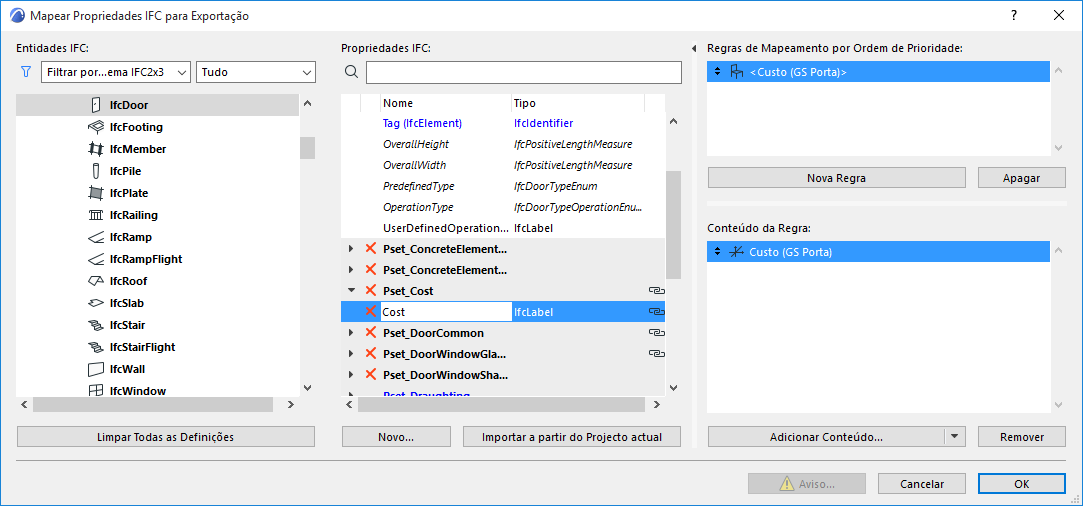Click the properties list vertical scrollbar thumb
This screenshot has width=1083, height=506.
point(673,224)
